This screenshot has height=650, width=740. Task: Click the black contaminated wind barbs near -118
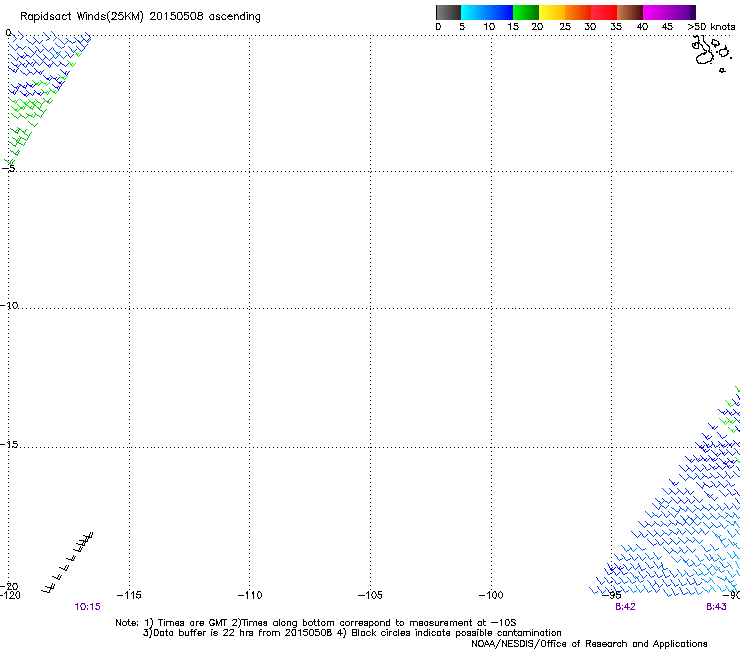[67, 562]
